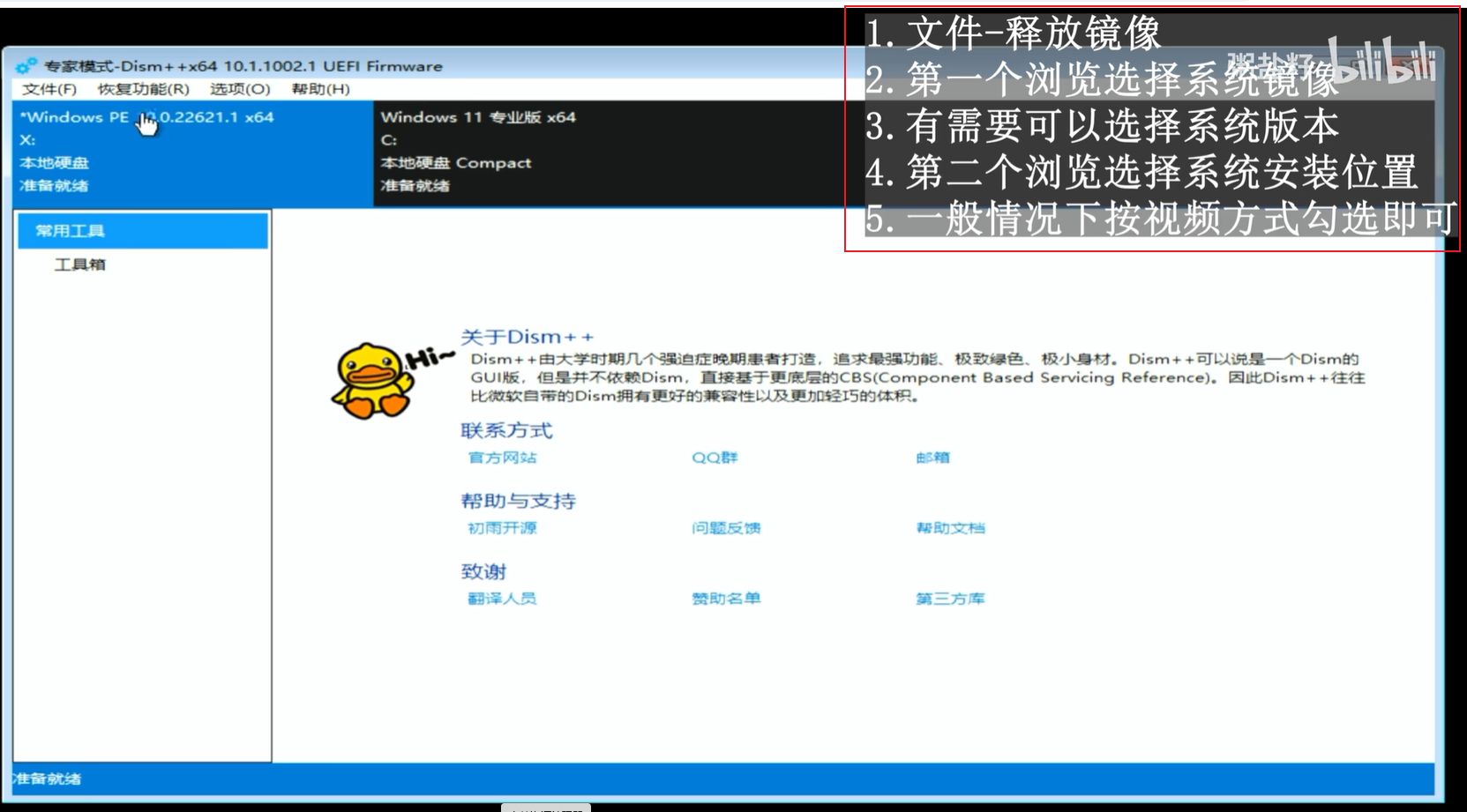1467x812 pixels.
Task: Open the 赞助名单 link
Action: (726, 599)
